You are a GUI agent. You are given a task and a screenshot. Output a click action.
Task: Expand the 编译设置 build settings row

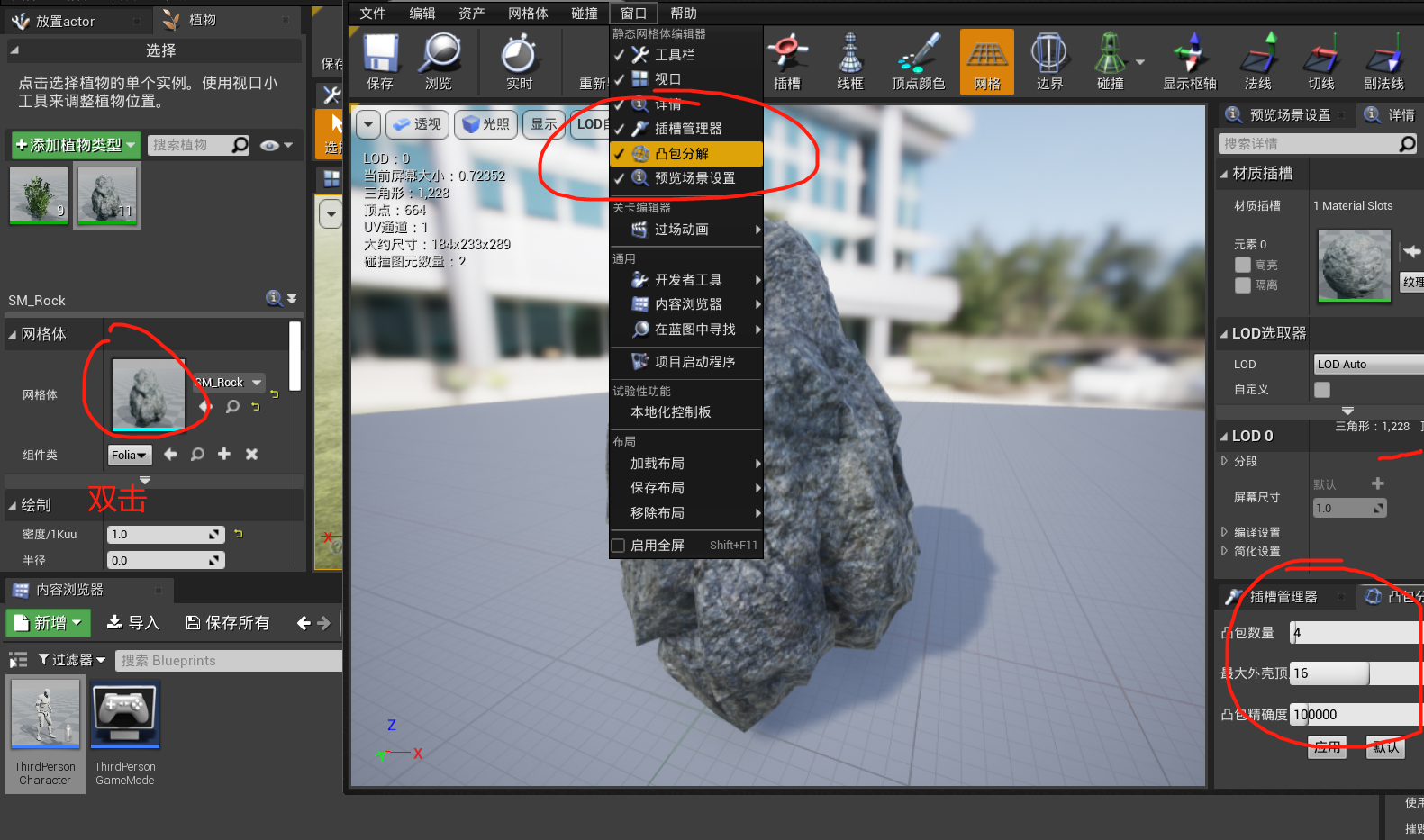click(x=1224, y=532)
